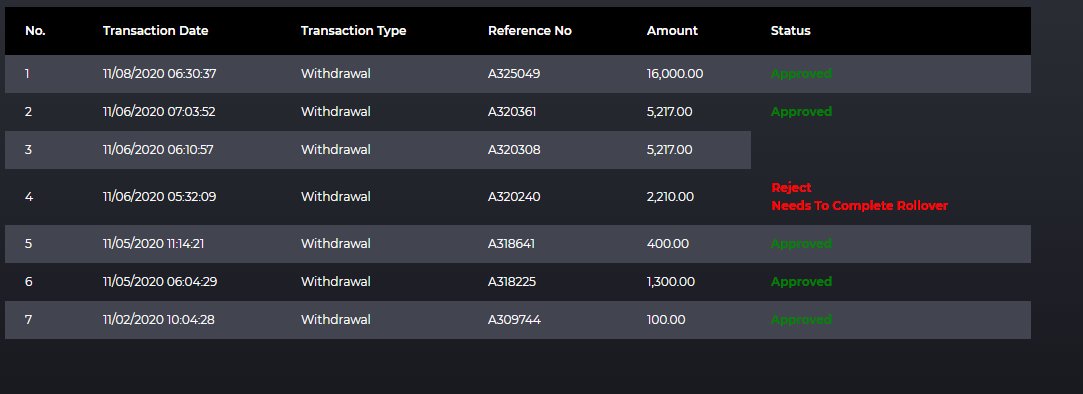Select reference number A309744
This screenshot has height=394, width=1083.
514,320
